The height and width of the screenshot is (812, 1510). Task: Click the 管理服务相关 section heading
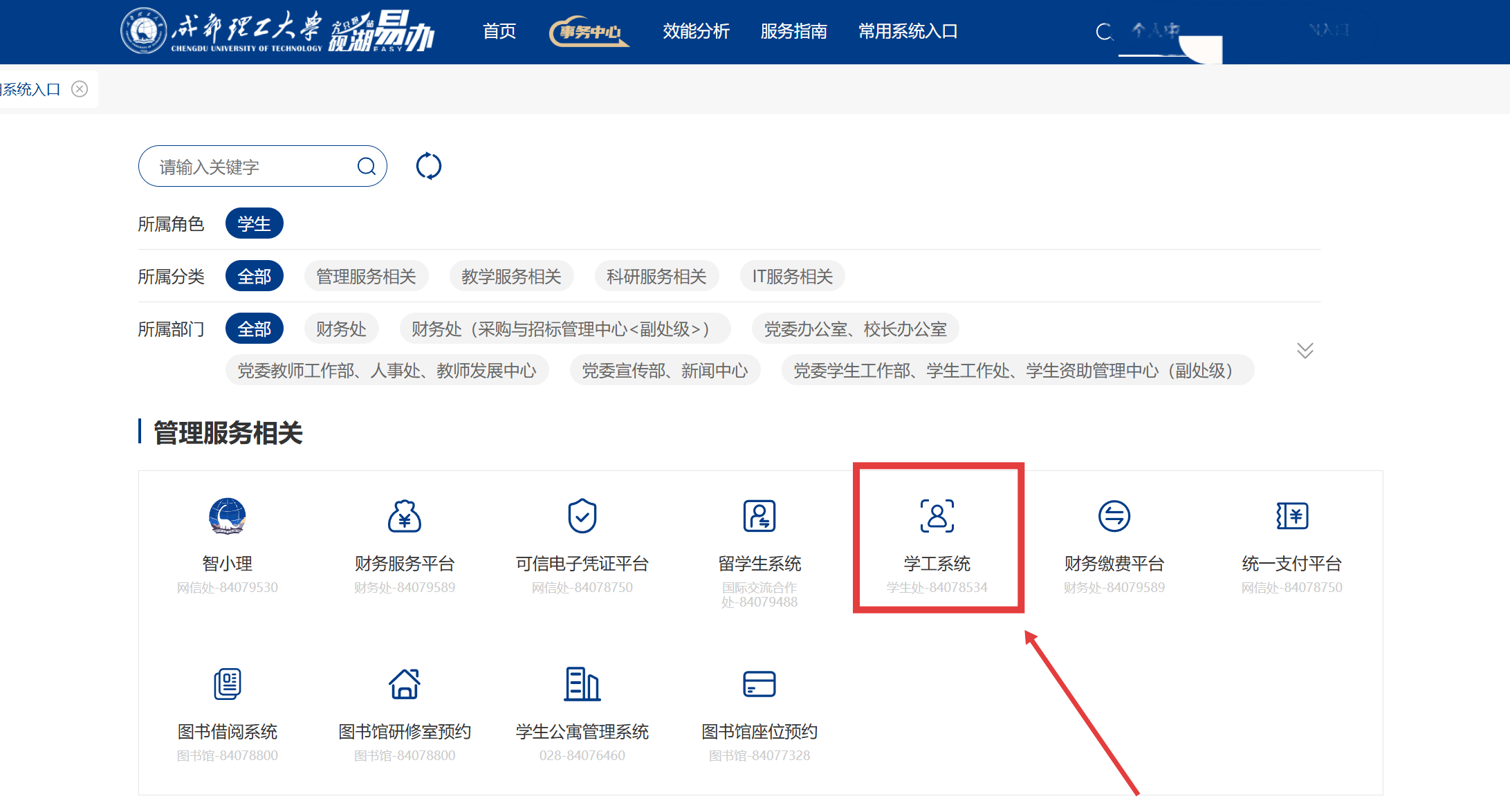[228, 432]
